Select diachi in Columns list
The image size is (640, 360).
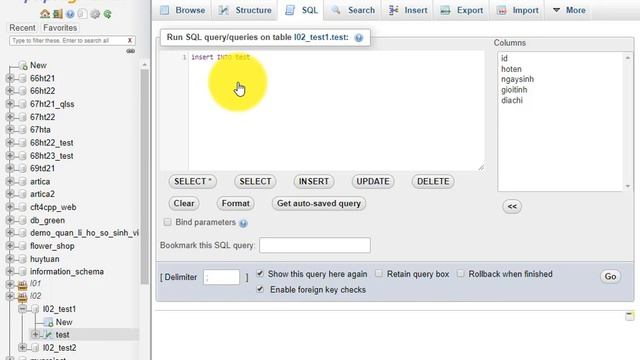(x=512, y=100)
